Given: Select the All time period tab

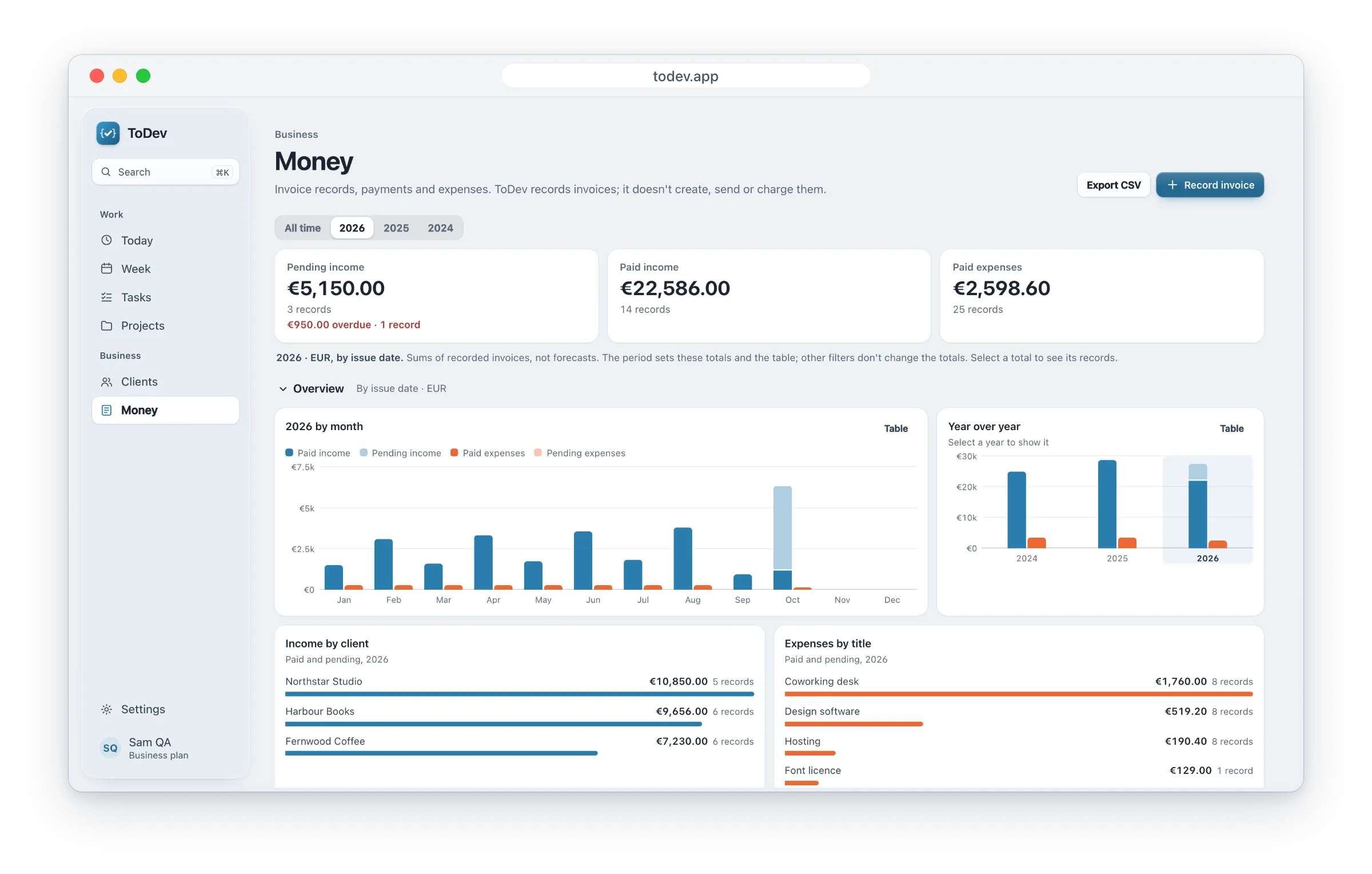Looking at the screenshot, I should point(302,228).
